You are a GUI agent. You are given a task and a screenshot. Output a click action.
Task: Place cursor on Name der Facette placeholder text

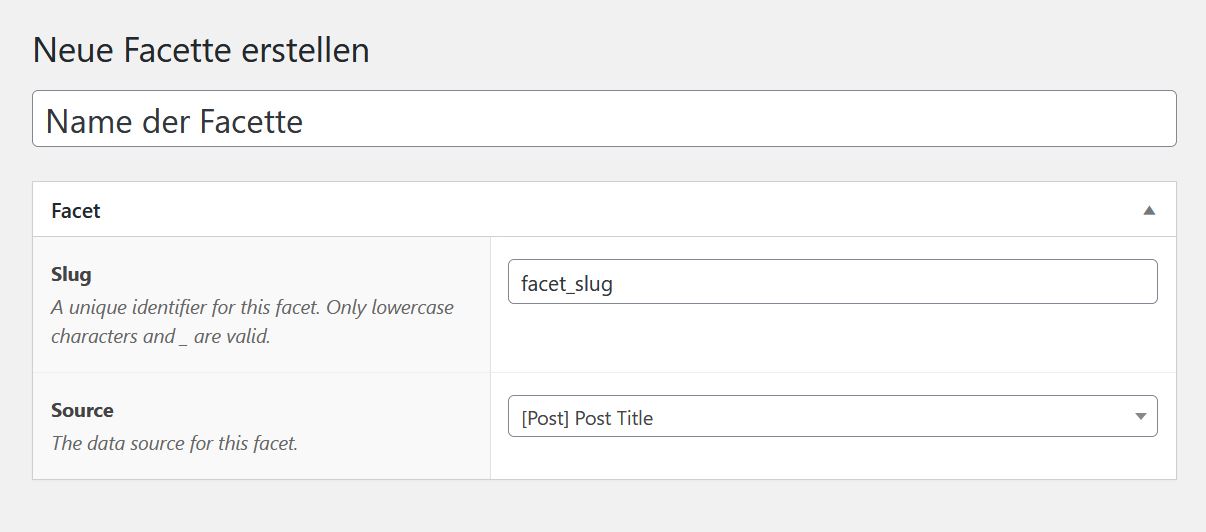tap(174, 121)
